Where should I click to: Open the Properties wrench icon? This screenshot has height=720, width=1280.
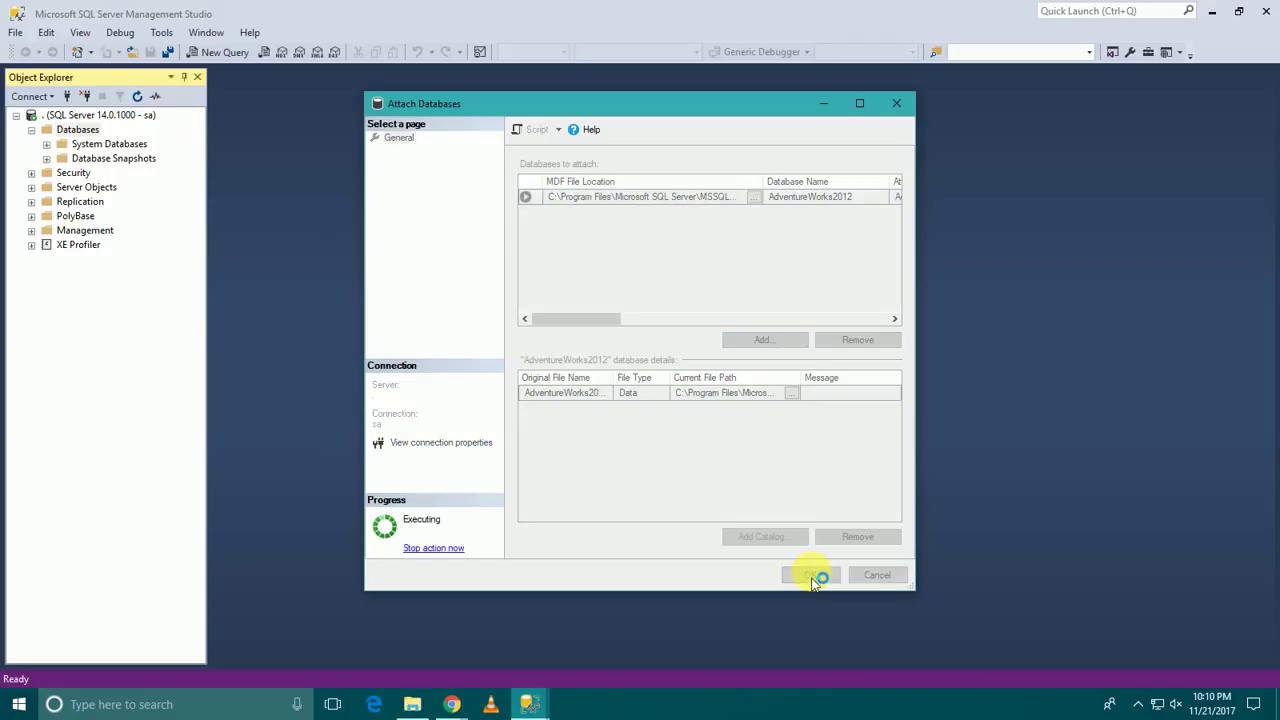[1130, 52]
